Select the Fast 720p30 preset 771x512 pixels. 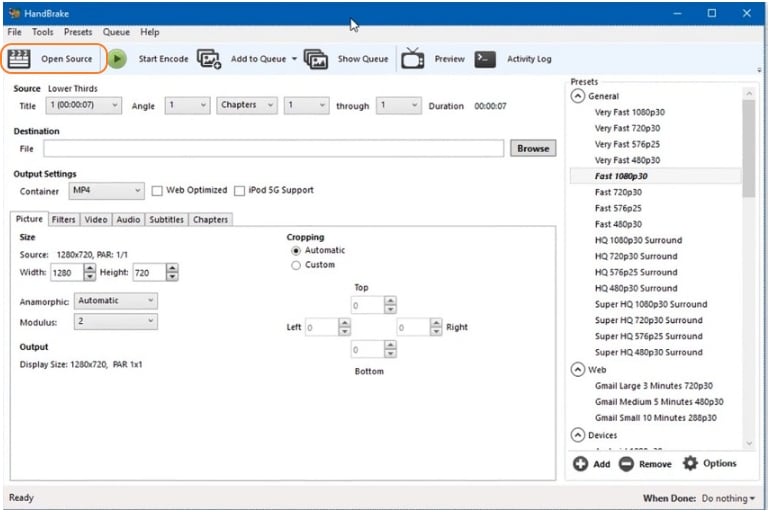[x=618, y=192]
